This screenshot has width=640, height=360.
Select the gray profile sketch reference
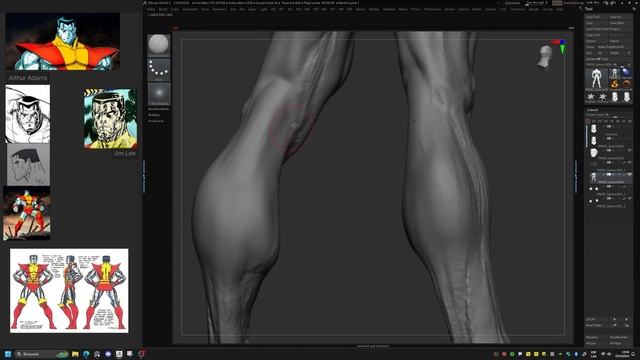29,164
